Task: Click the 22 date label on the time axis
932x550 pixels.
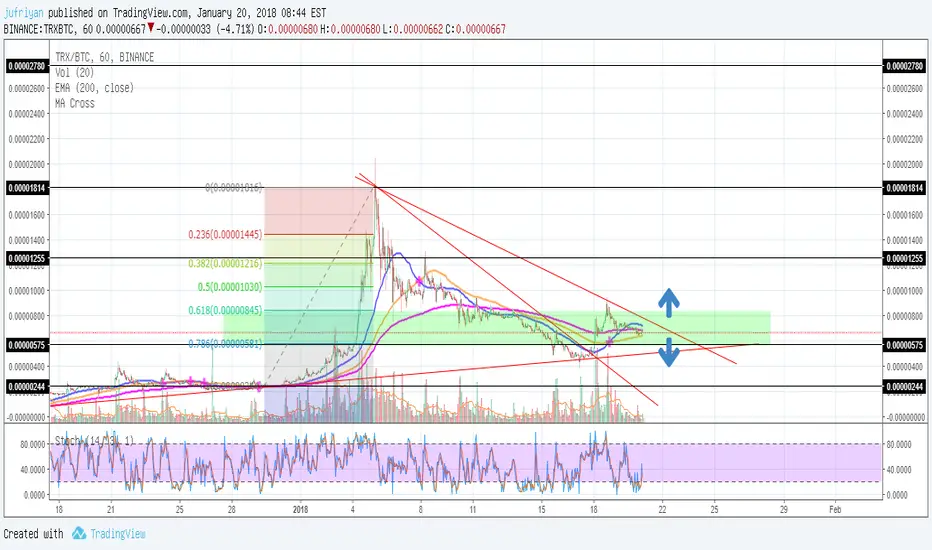Action: (x=662, y=510)
